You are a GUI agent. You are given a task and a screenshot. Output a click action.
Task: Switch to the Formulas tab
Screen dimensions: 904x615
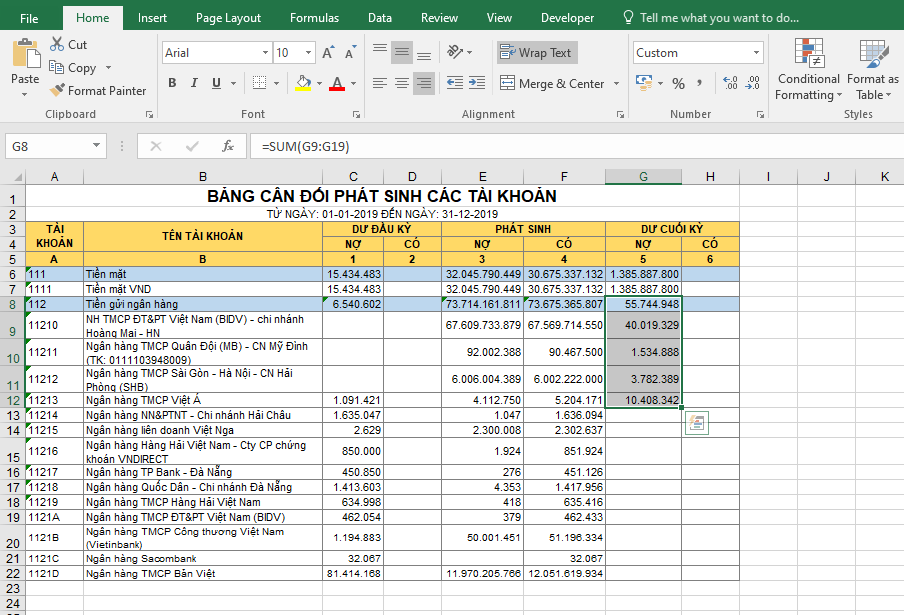pyautogui.click(x=314, y=18)
